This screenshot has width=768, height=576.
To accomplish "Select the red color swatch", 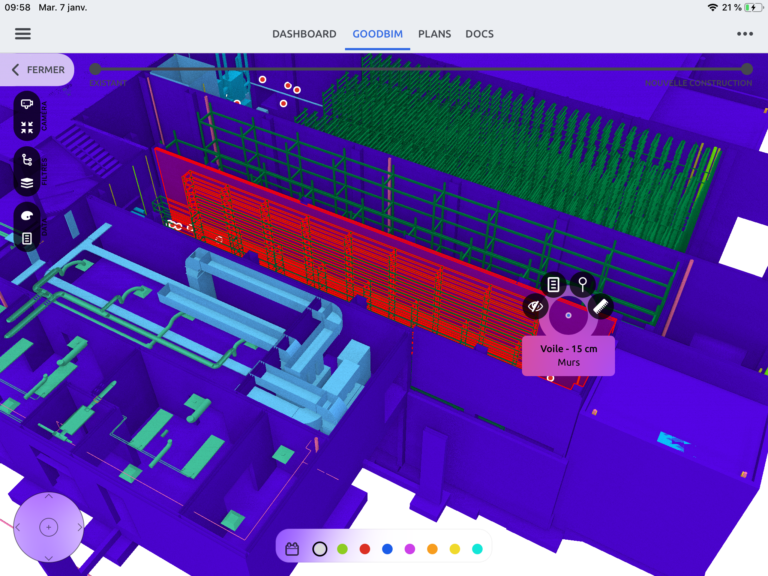I will [x=364, y=549].
